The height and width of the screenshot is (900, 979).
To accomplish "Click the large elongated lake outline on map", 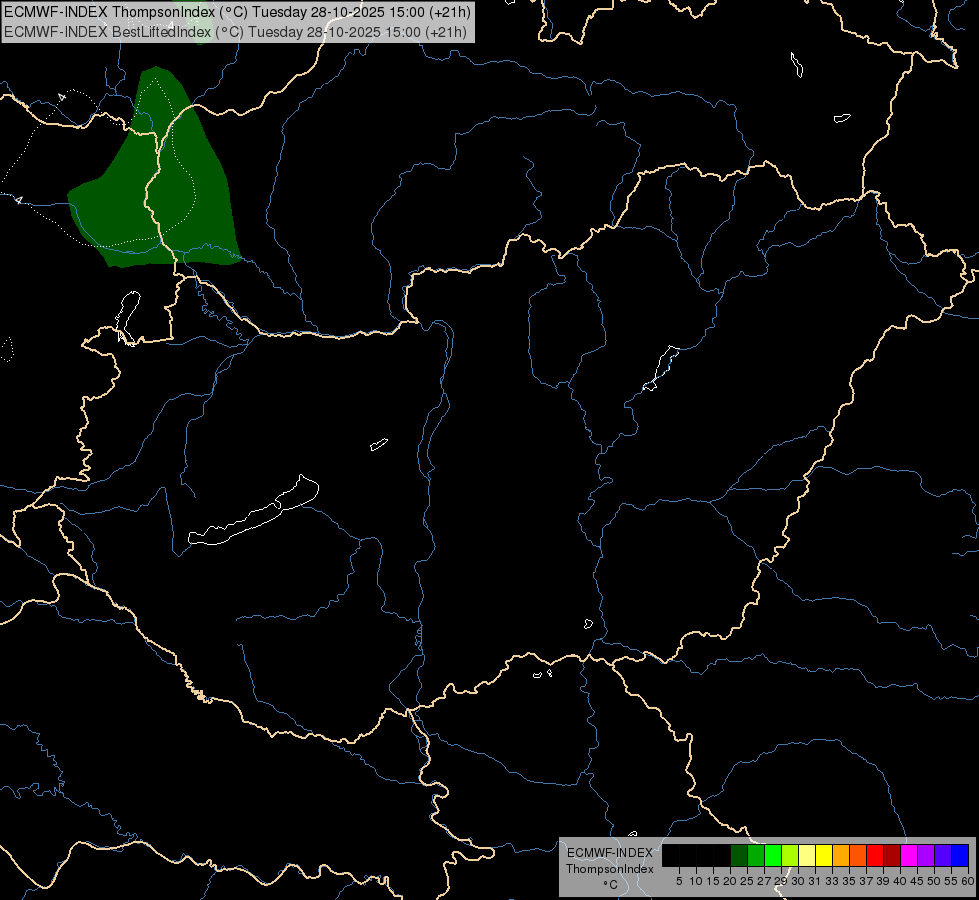I will pos(253,511).
